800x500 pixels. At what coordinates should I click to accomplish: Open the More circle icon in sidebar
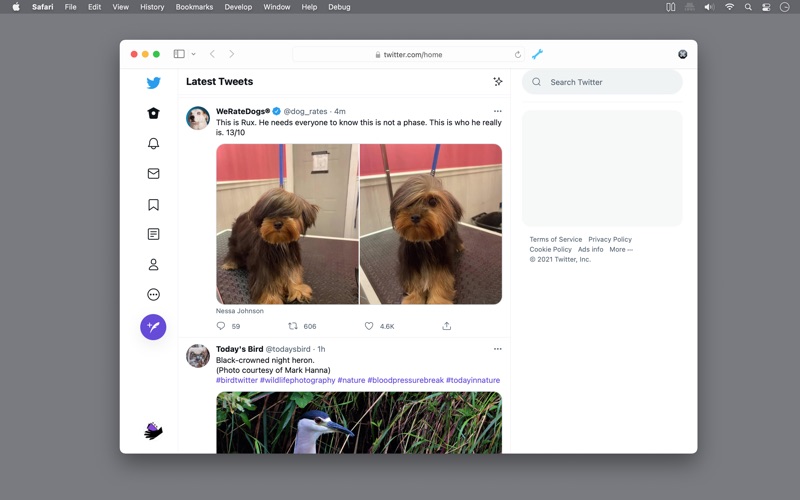pos(153,294)
